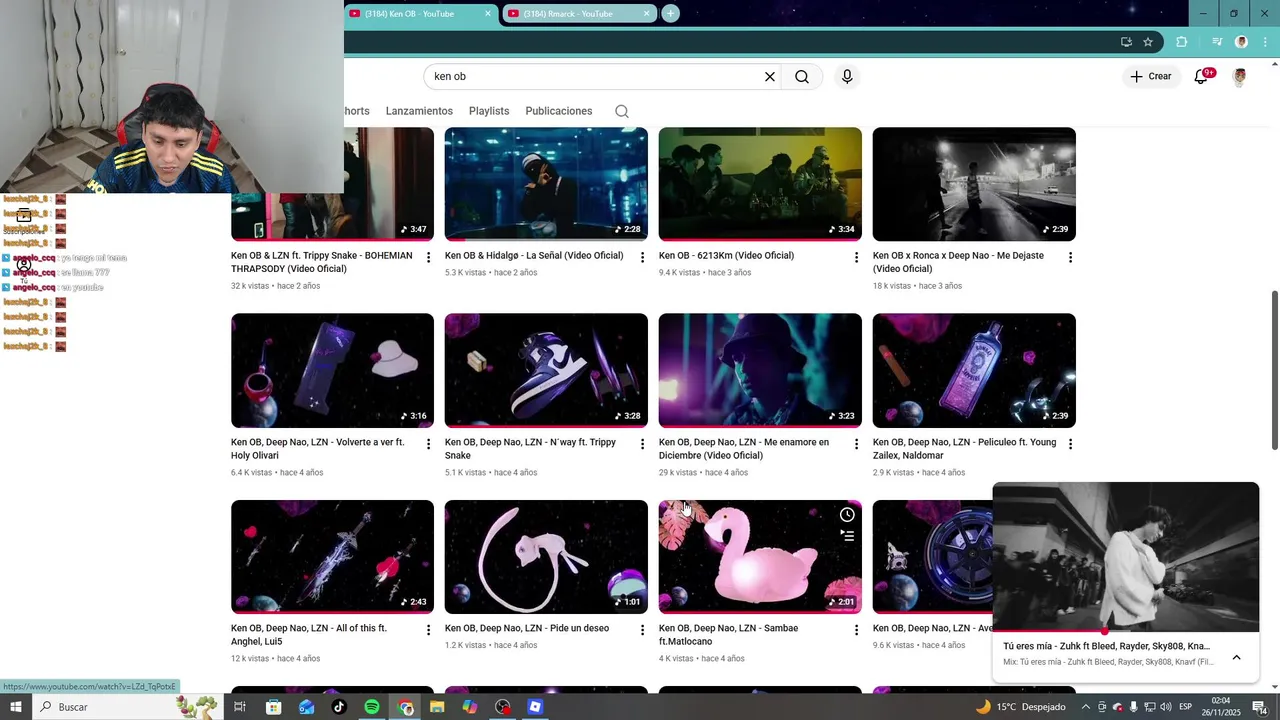Open 'Volverte a ver ft. Holy Olivari' title link
Viewport: 1280px width, 720px height.
[318, 449]
